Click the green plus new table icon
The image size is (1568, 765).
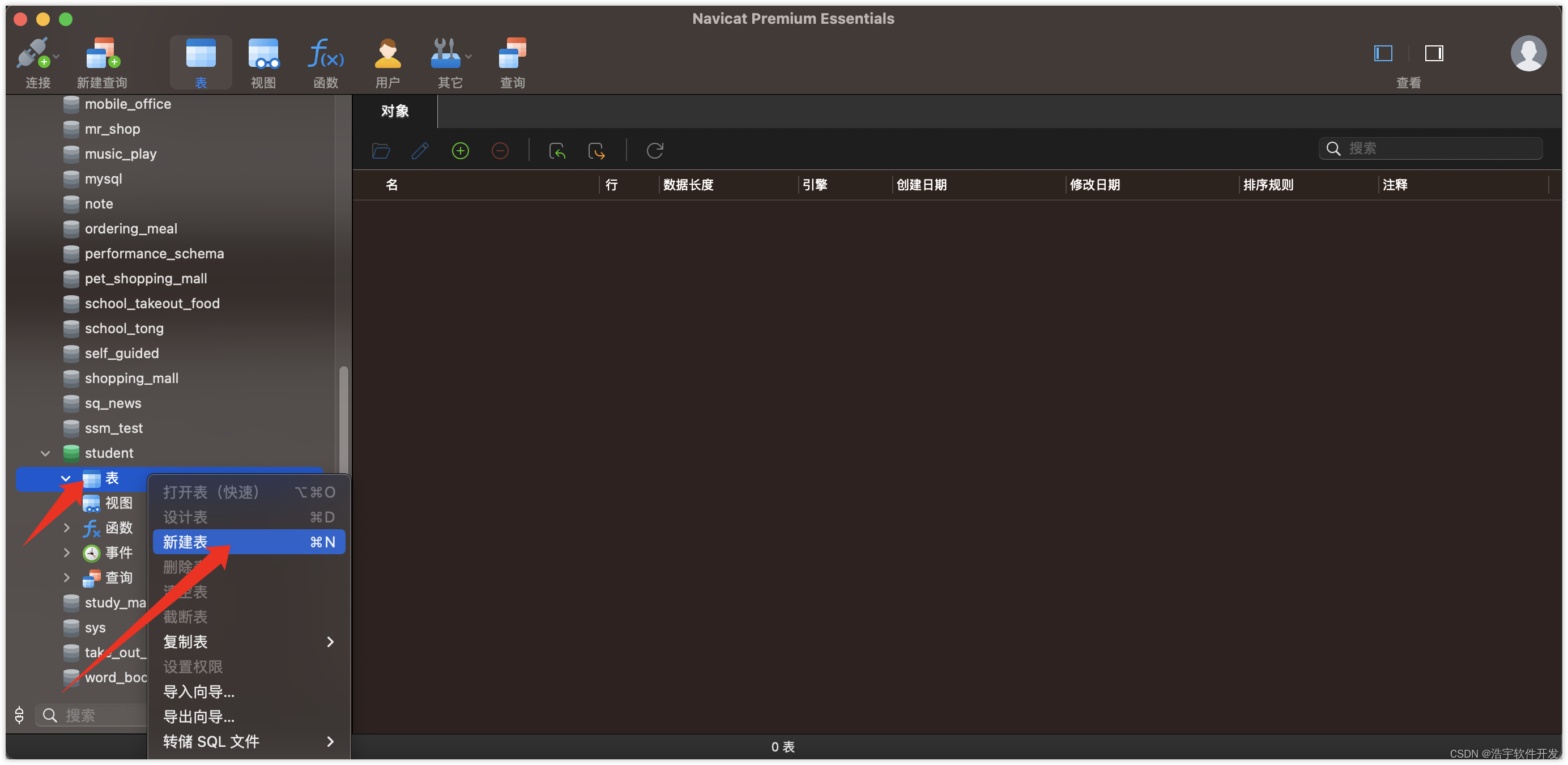coord(460,150)
